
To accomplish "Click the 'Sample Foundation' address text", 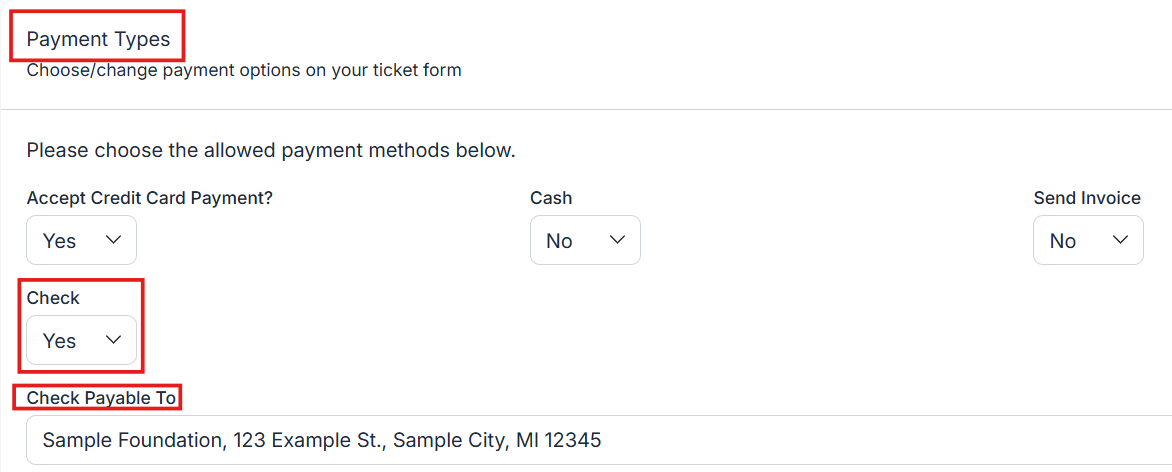I will (322, 440).
